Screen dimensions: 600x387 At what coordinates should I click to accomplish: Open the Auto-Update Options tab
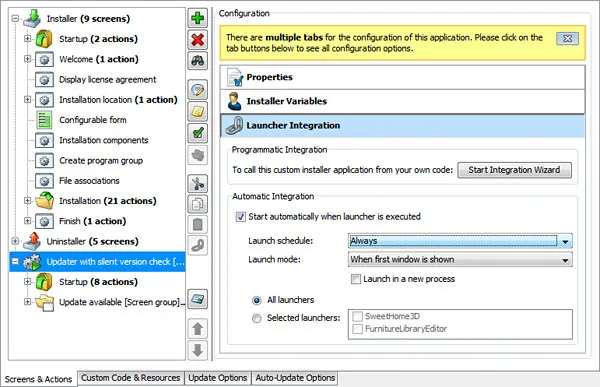click(x=295, y=378)
